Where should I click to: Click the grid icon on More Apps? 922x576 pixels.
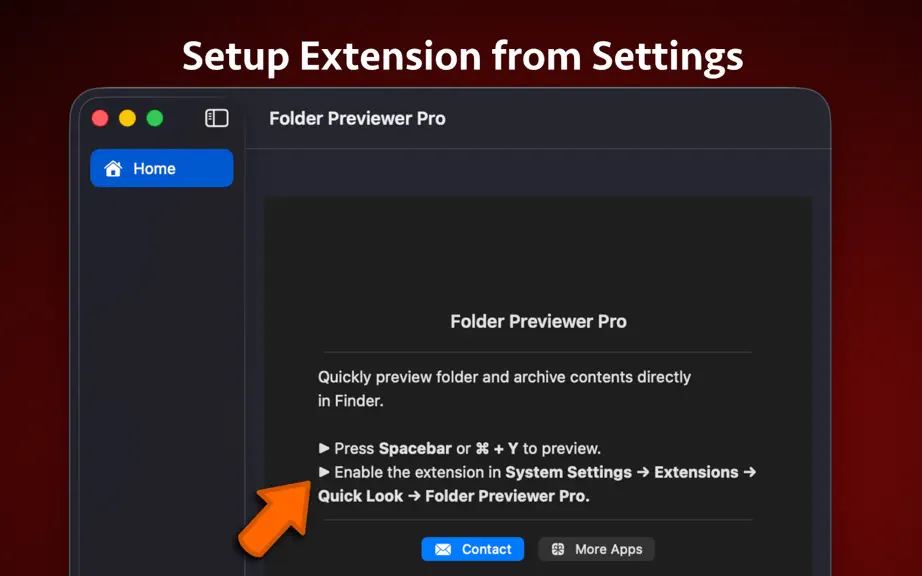pos(558,549)
